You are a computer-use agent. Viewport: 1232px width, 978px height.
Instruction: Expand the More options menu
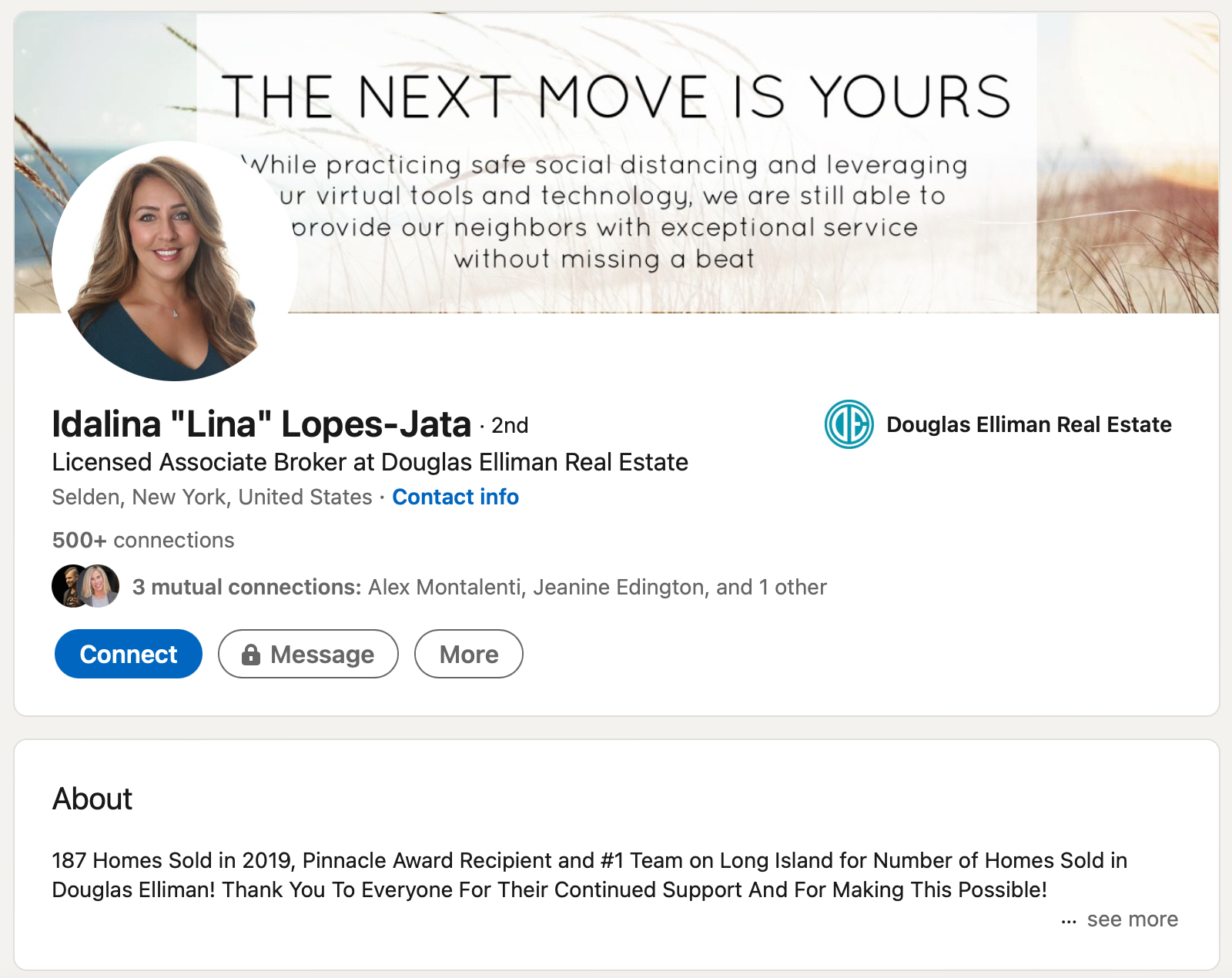pyautogui.click(x=468, y=654)
